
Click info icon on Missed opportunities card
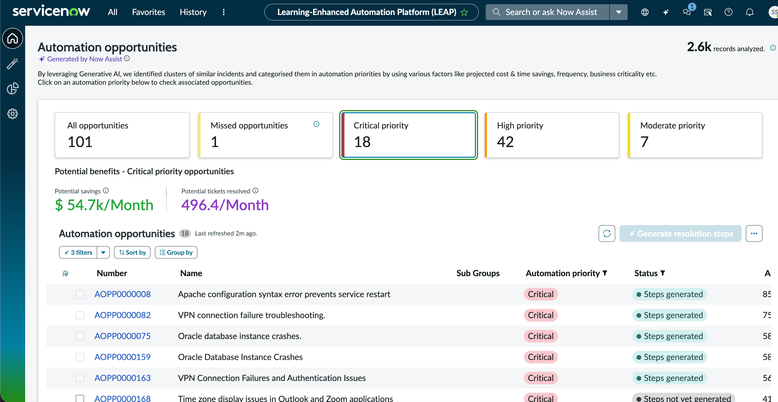coord(317,124)
